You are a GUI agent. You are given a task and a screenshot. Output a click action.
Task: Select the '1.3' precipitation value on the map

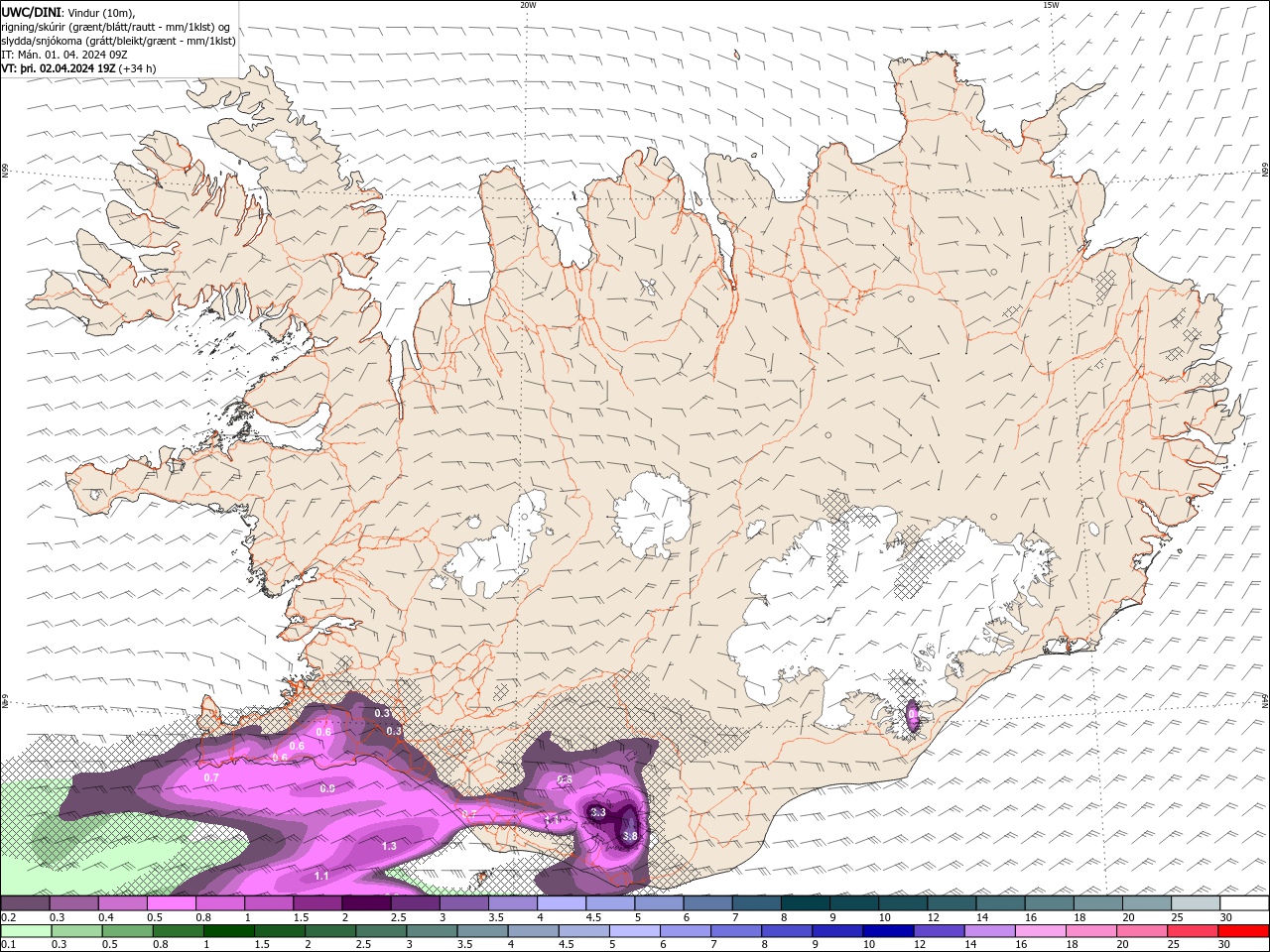[389, 846]
